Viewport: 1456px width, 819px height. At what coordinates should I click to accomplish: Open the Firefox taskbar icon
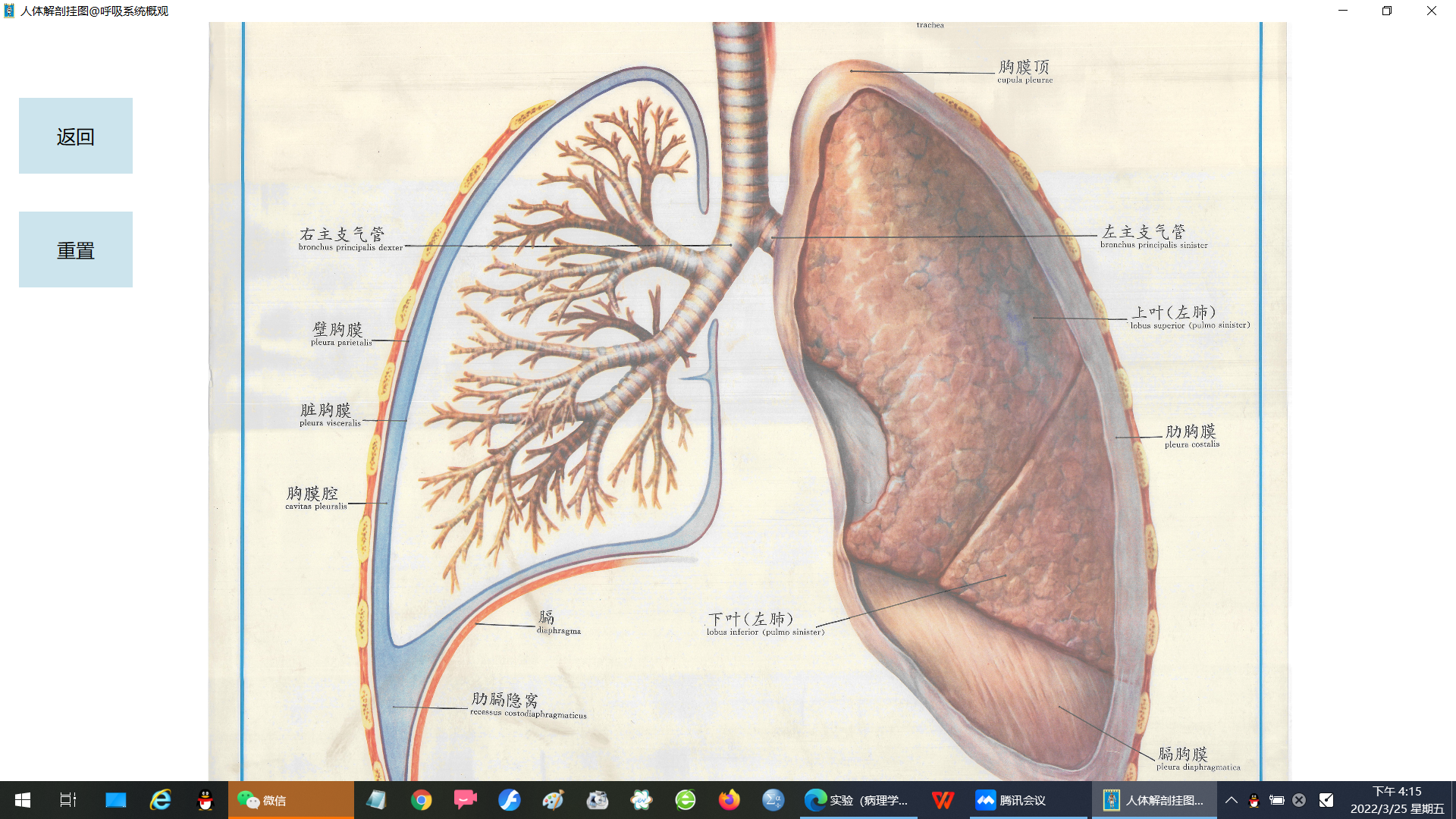729,800
